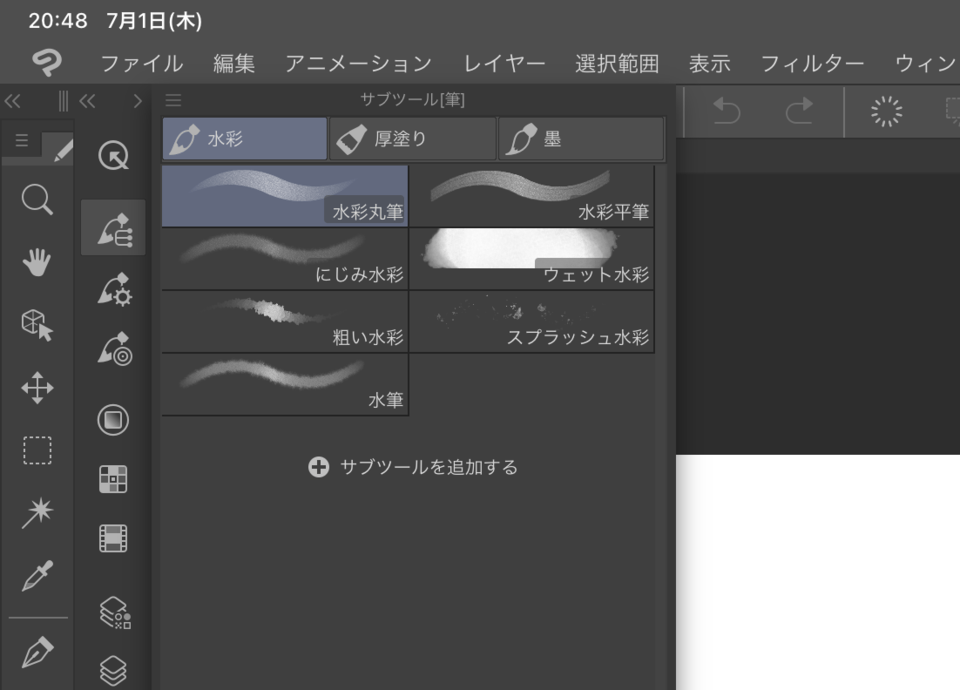Choose the スプラッシュ水彩 brush
This screenshot has width=960, height=690.
(x=533, y=321)
